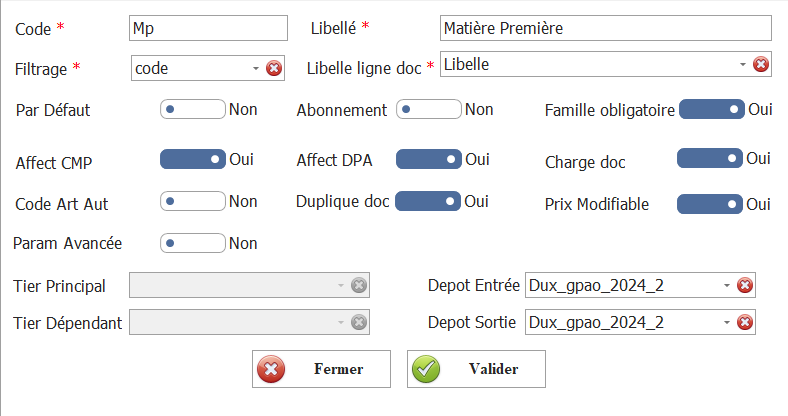The width and height of the screenshot is (788, 416).
Task: Click the grey clear icon for Tier Dépendant
Action: (x=359, y=322)
